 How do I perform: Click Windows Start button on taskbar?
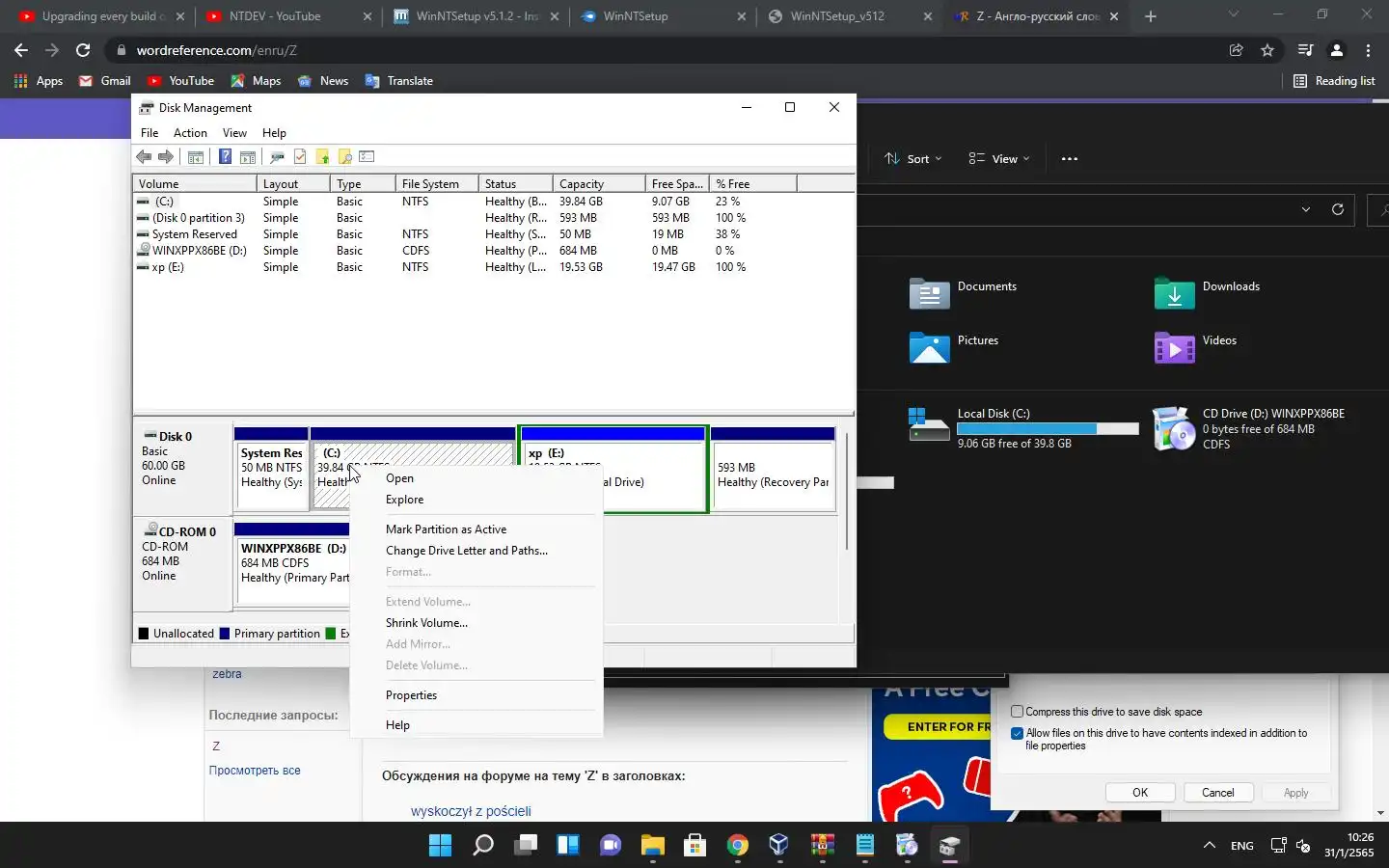tap(440, 846)
